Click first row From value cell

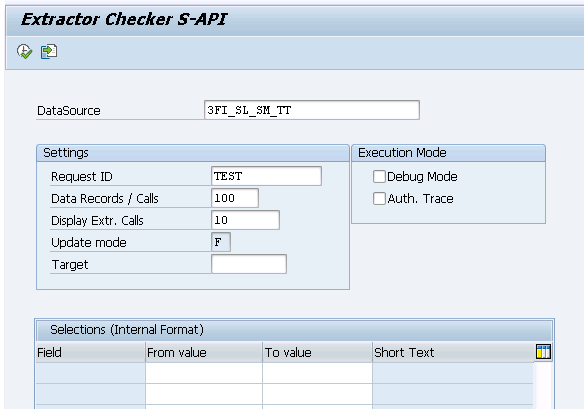pos(204,373)
